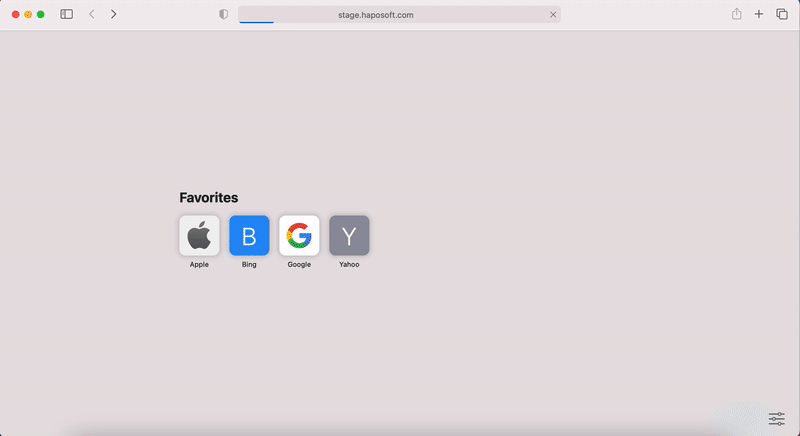Show the tab overview icon

click(782, 14)
